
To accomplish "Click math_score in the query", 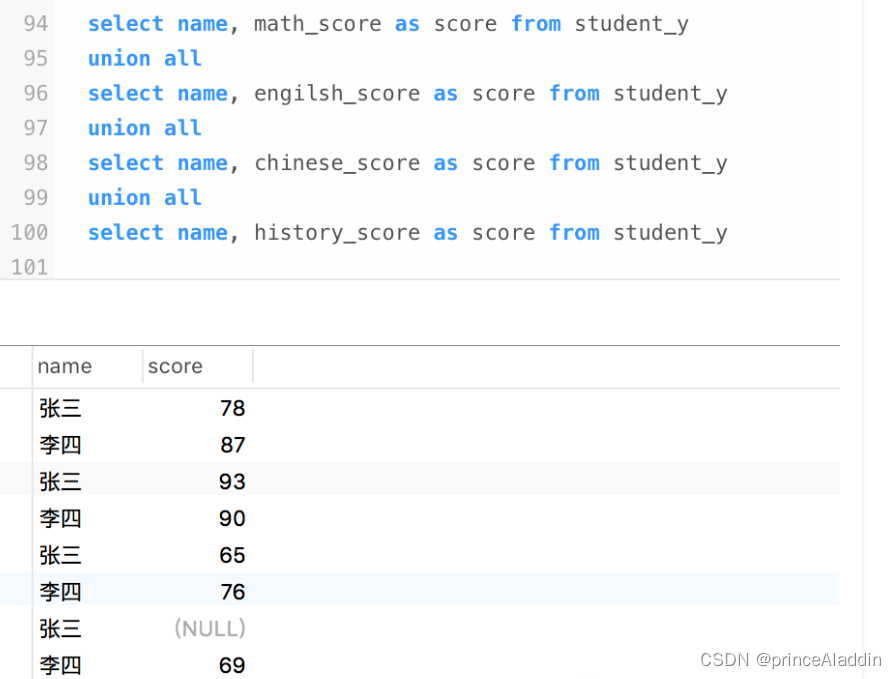I will pyautogui.click(x=318, y=24).
